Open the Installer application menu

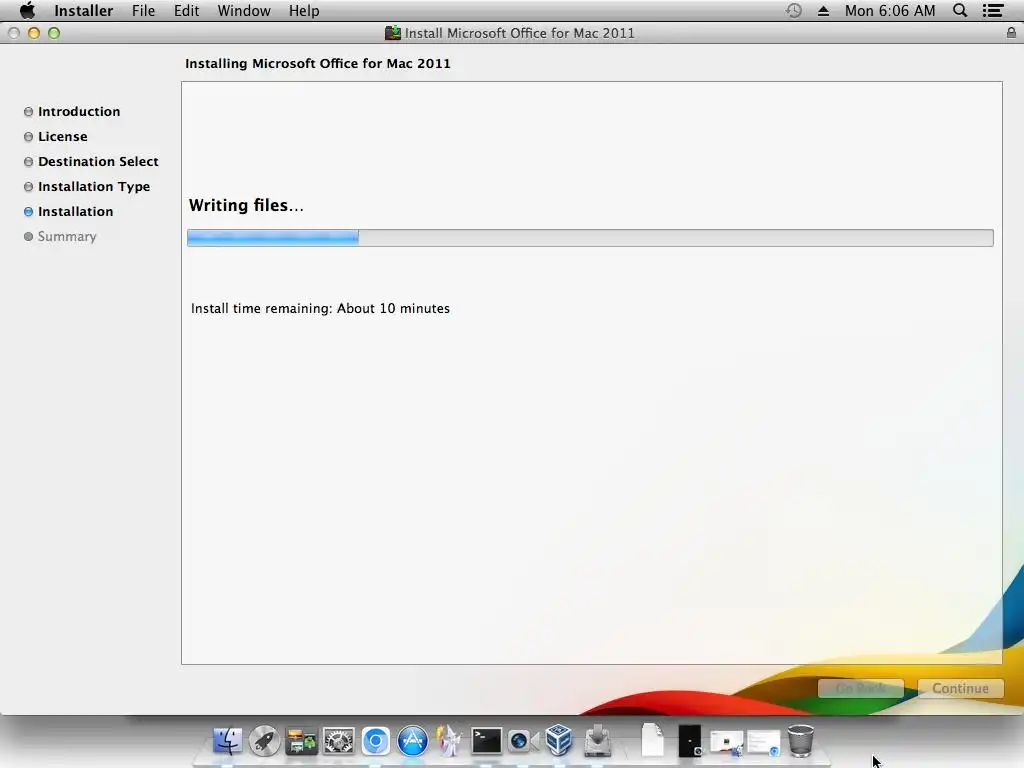[84, 10]
